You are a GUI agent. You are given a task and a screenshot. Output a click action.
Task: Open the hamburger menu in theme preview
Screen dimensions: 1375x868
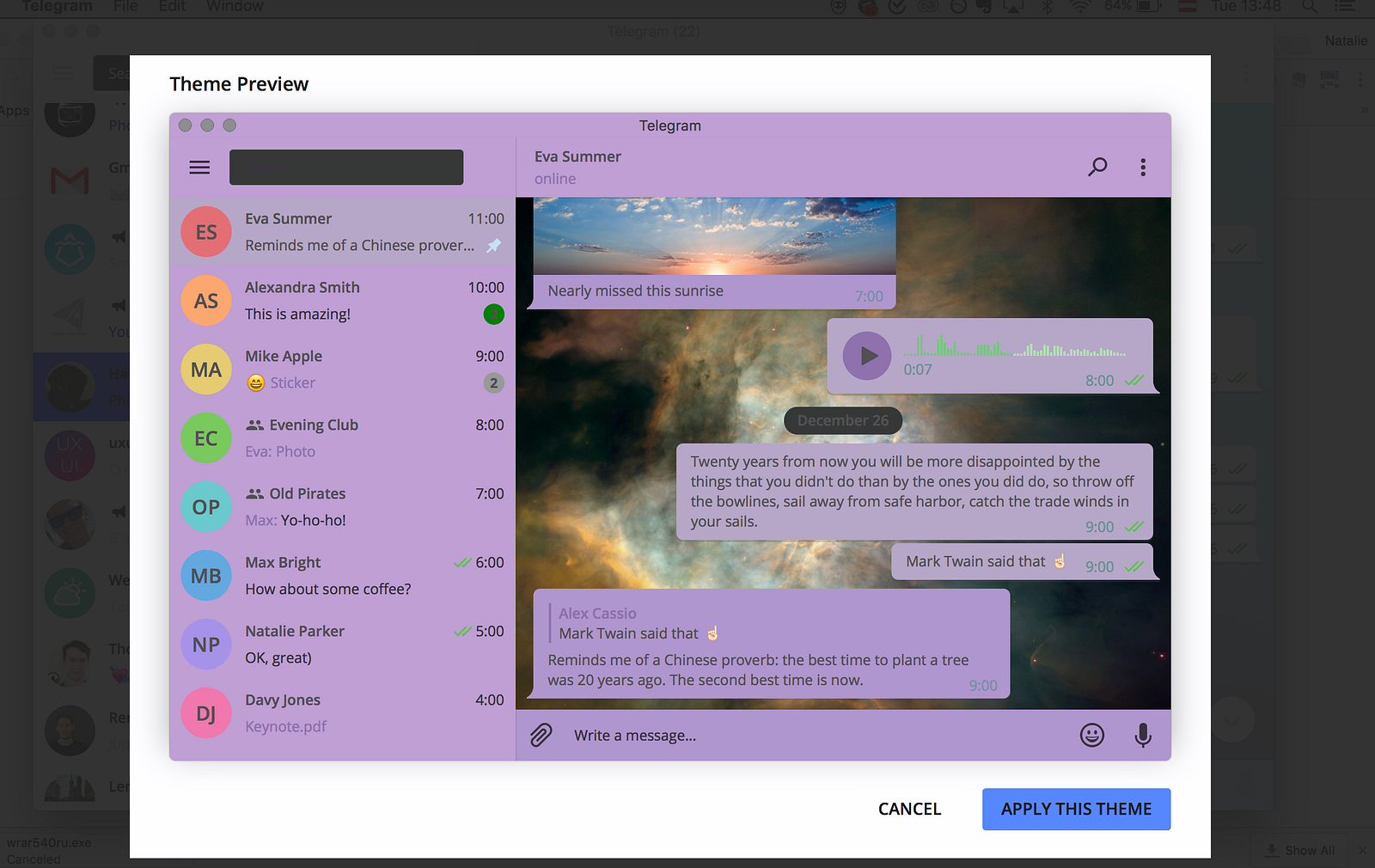click(199, 168)
